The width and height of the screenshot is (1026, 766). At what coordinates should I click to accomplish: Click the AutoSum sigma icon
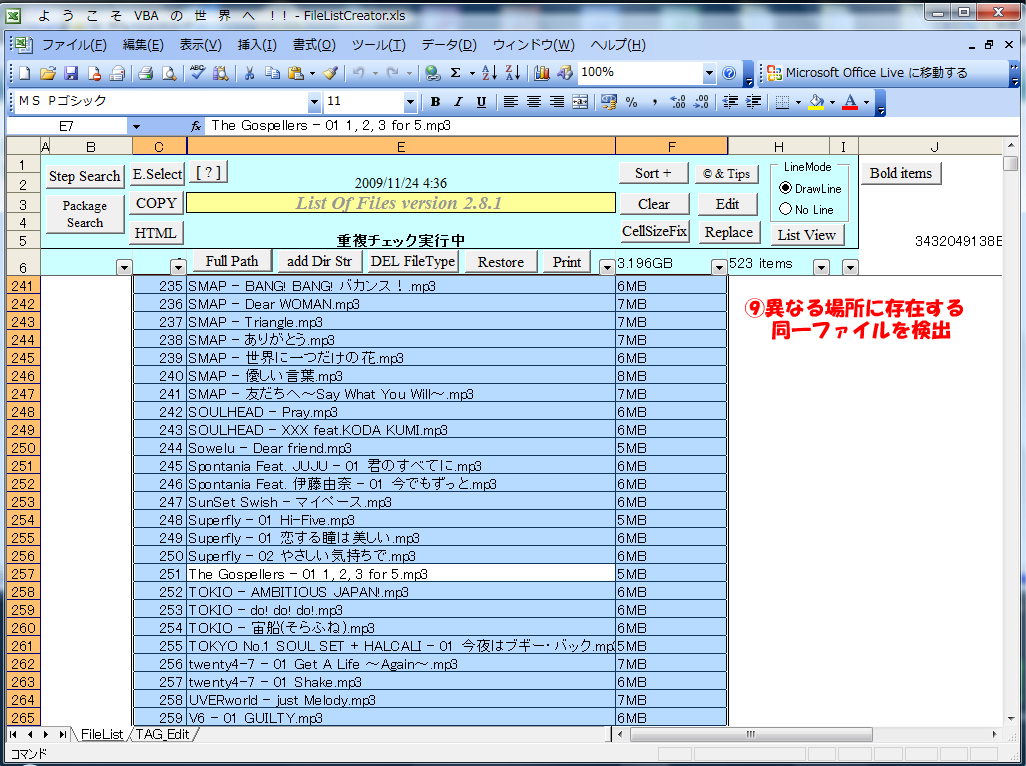point(455,73)
